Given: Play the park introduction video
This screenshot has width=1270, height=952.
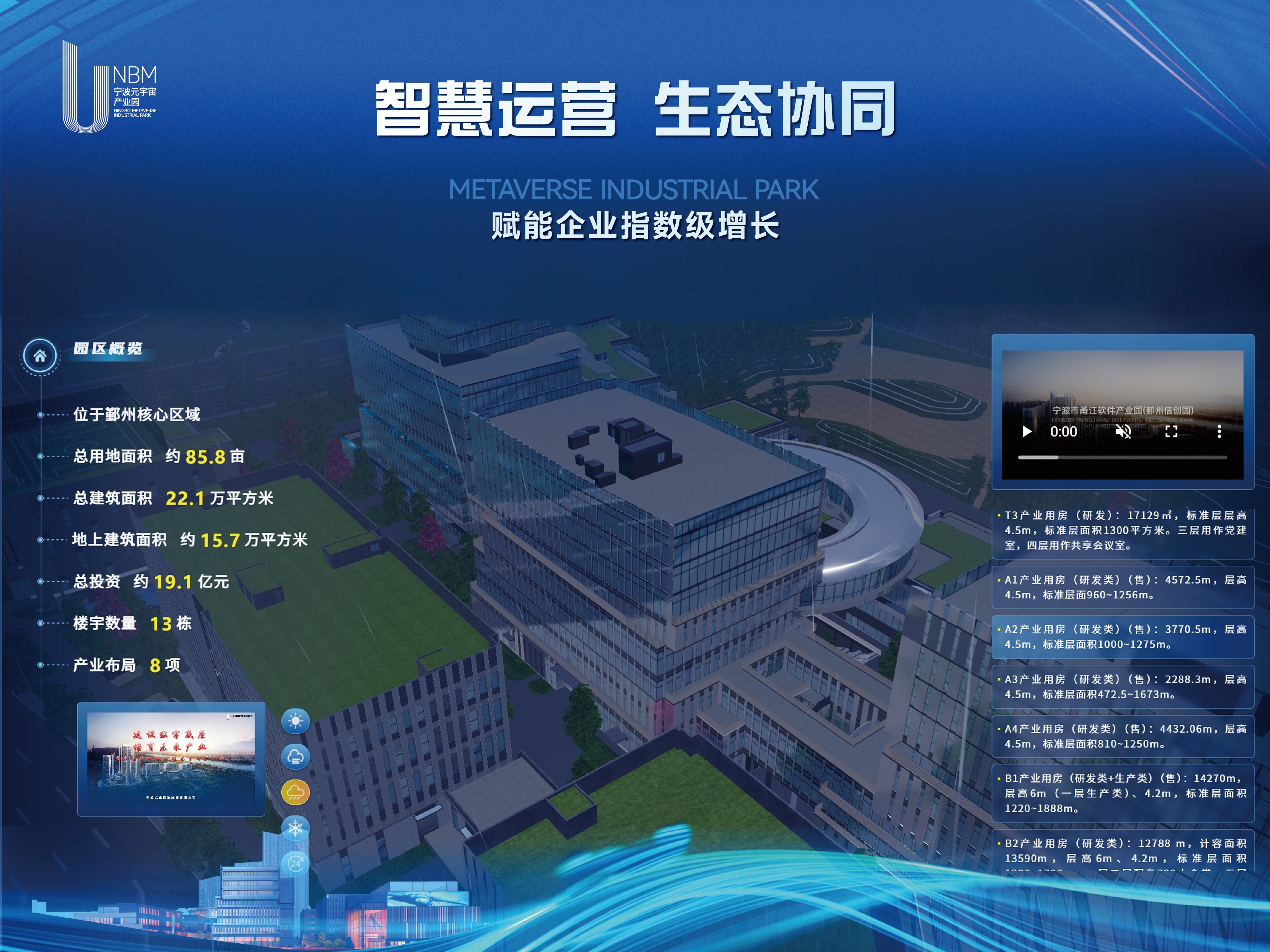Looking at the screenshot, I should (1027, 432).
